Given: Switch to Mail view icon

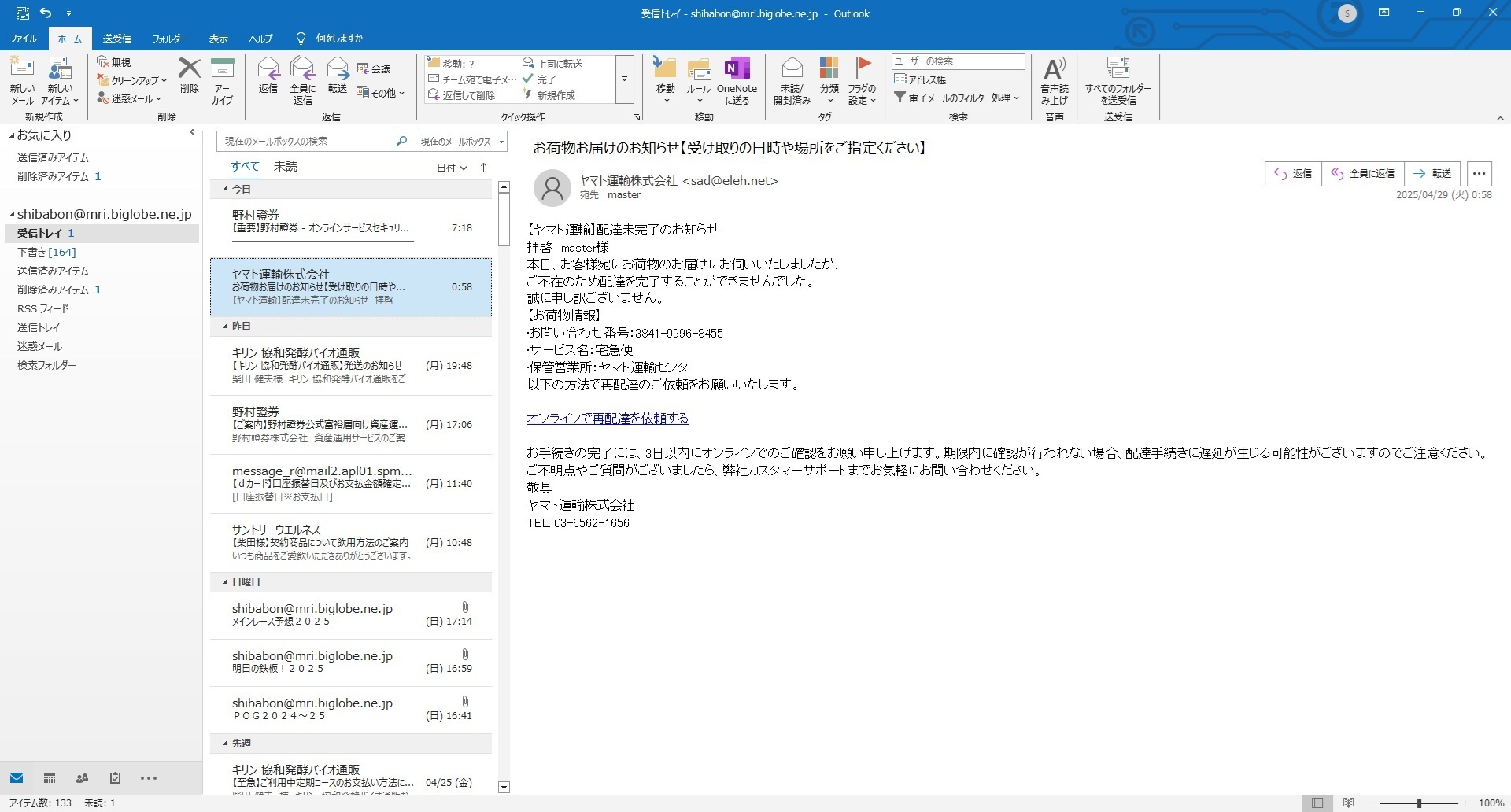Looking at the screenshot, I should [17, 778].
